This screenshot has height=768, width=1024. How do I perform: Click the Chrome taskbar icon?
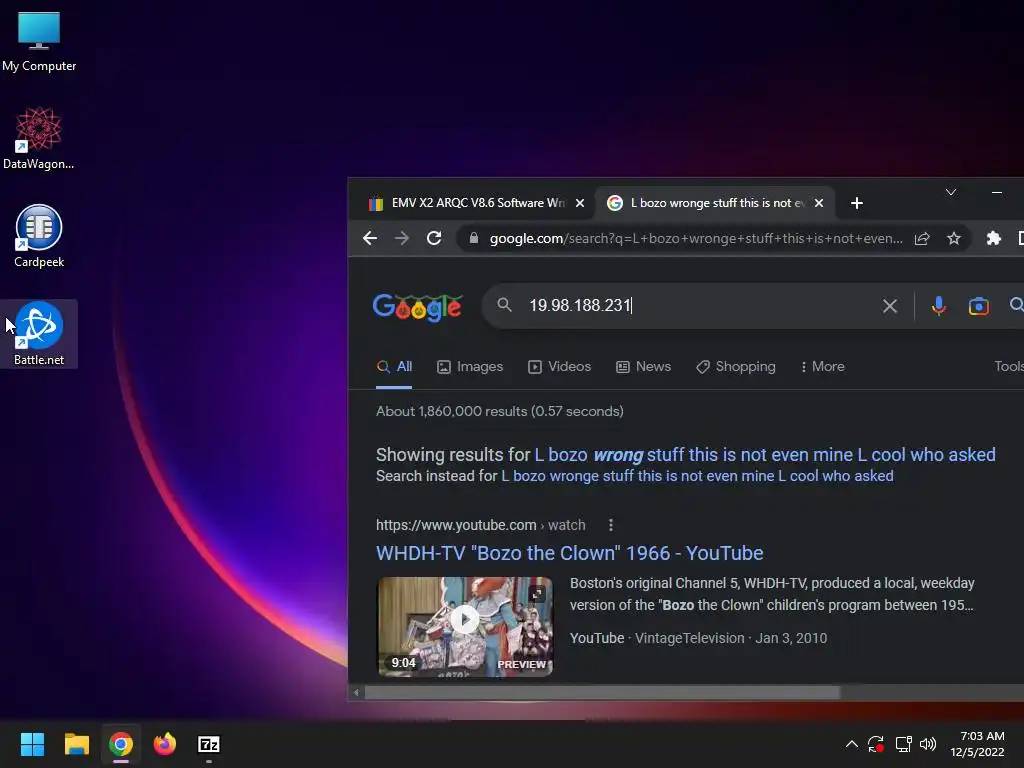[121, 744]
